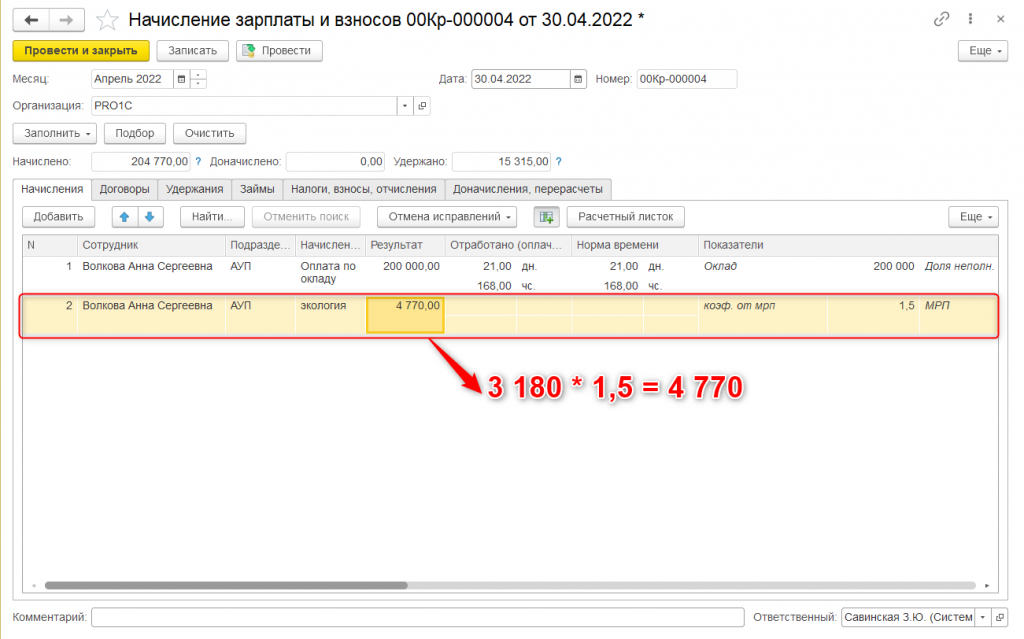Click help question mark beside Начислено
This screenshot has width=1024, height=639.
pos(198,161)
